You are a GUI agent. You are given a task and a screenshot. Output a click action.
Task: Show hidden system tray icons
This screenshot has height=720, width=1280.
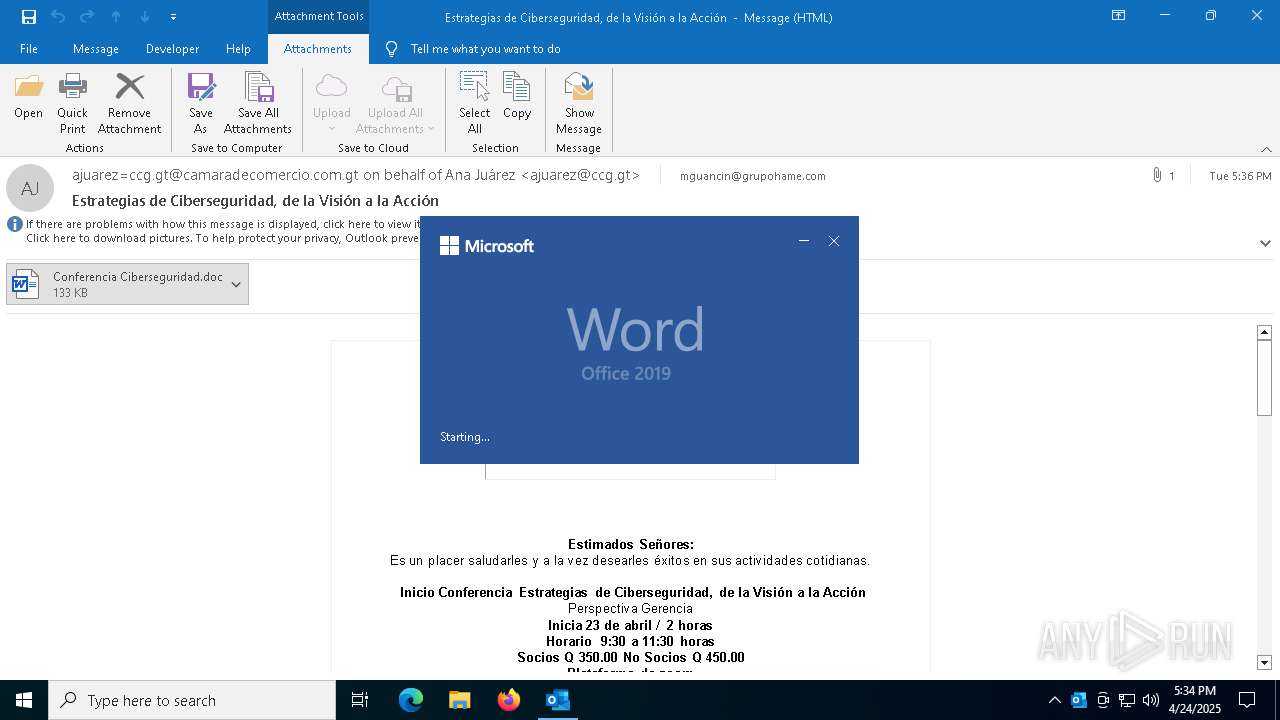pyautogui.click(x=1054, y=700)
